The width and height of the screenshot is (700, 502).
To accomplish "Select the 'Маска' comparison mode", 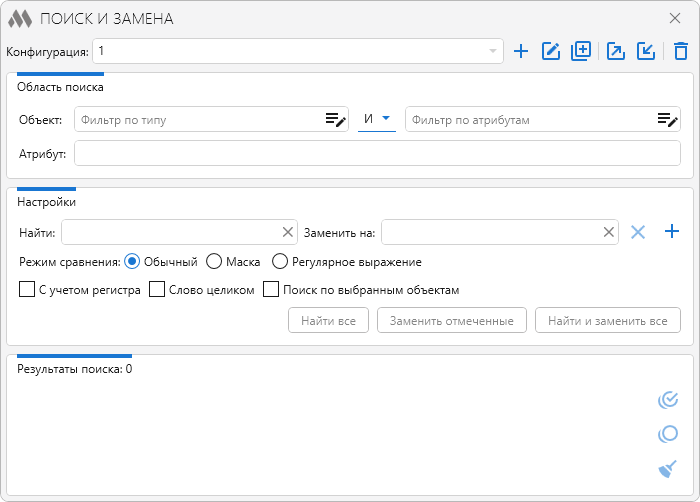I will point(214,262).
